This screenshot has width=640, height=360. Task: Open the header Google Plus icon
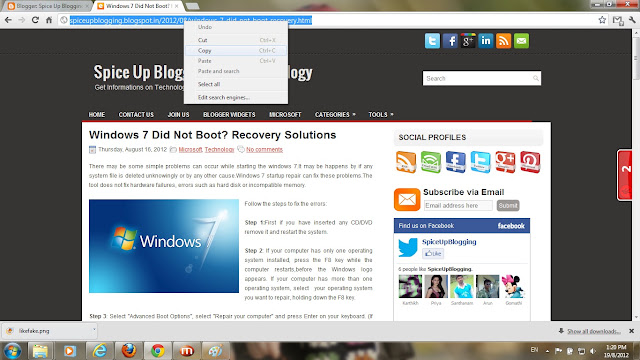pyautogui.click(x=468, y=41)
